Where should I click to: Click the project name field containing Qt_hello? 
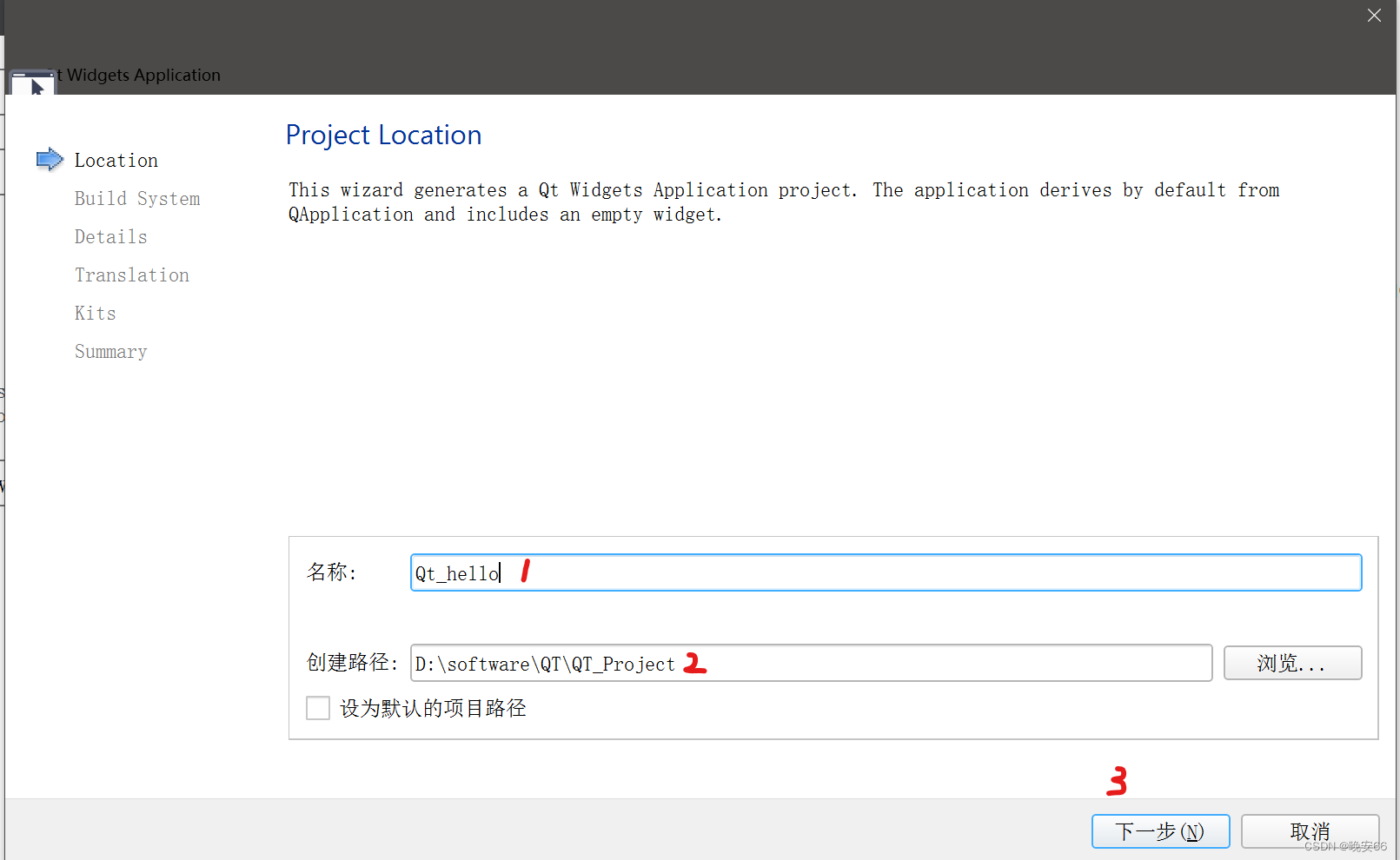point(886,572)
